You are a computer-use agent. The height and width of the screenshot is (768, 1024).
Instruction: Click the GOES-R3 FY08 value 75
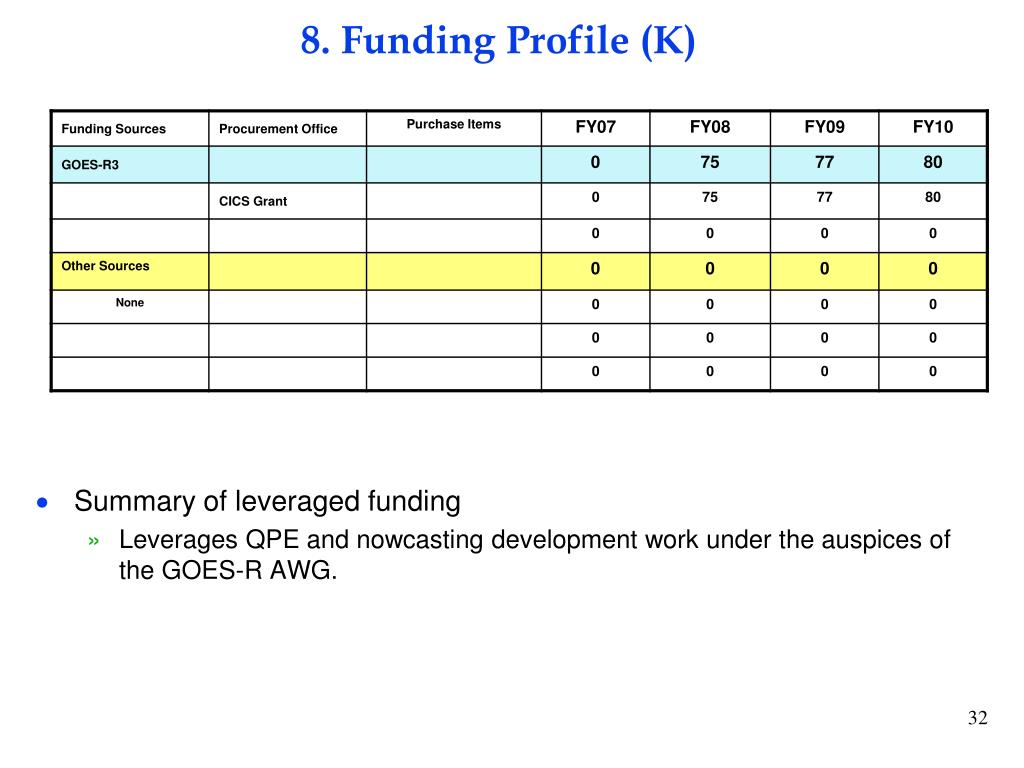coord(710,162)
